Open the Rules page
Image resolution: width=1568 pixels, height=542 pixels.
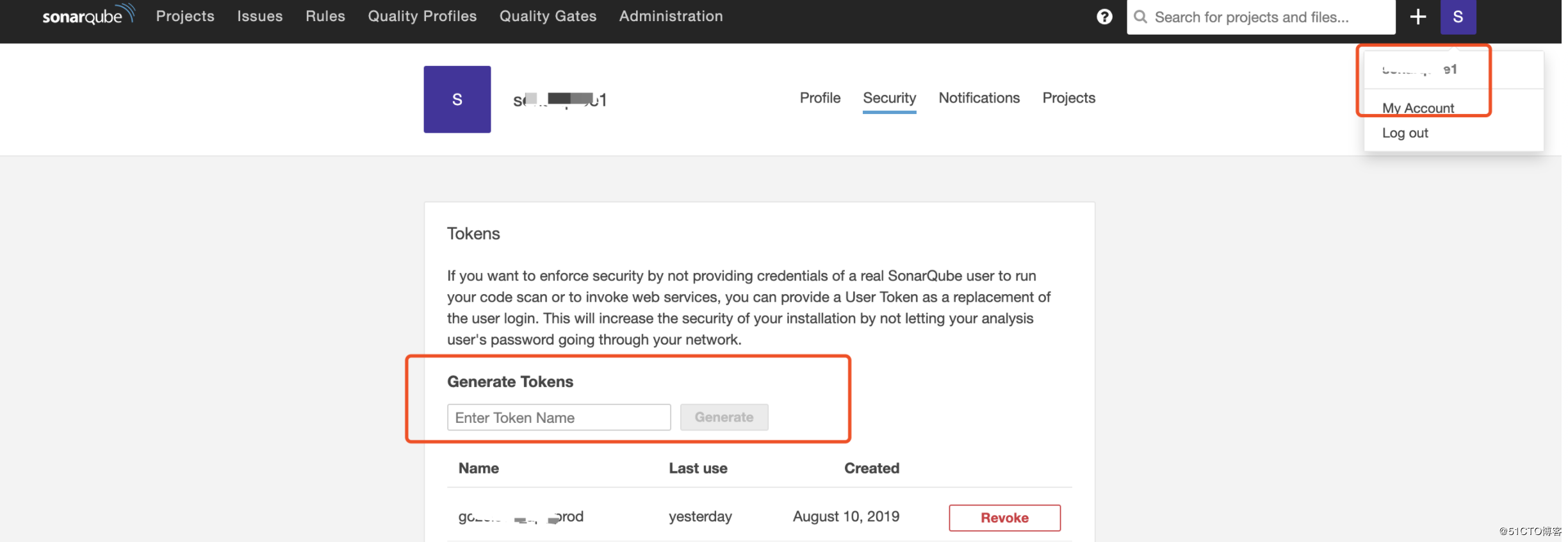pos(325,16)
